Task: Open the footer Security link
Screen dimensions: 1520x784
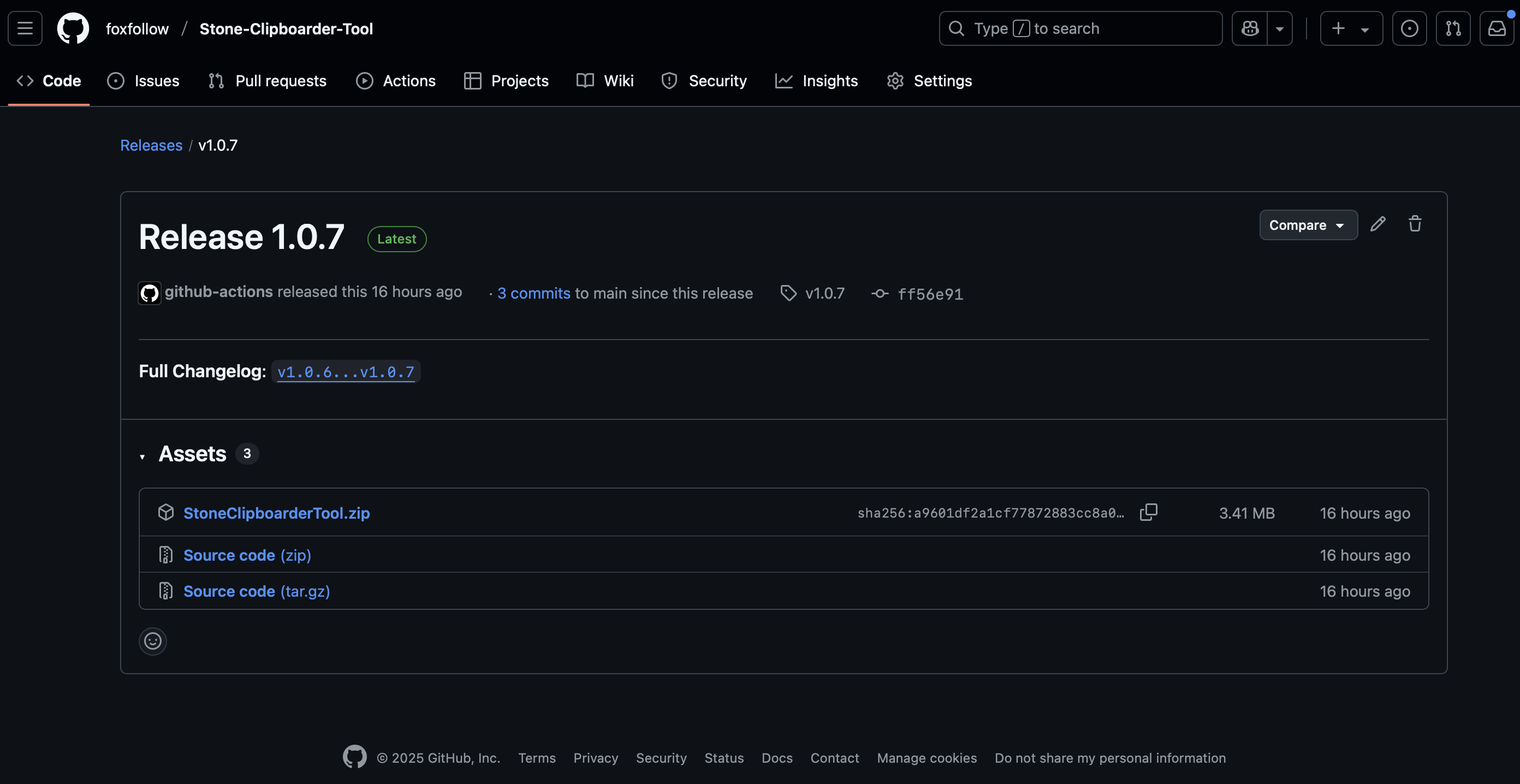Action: [x=662, y=758]
